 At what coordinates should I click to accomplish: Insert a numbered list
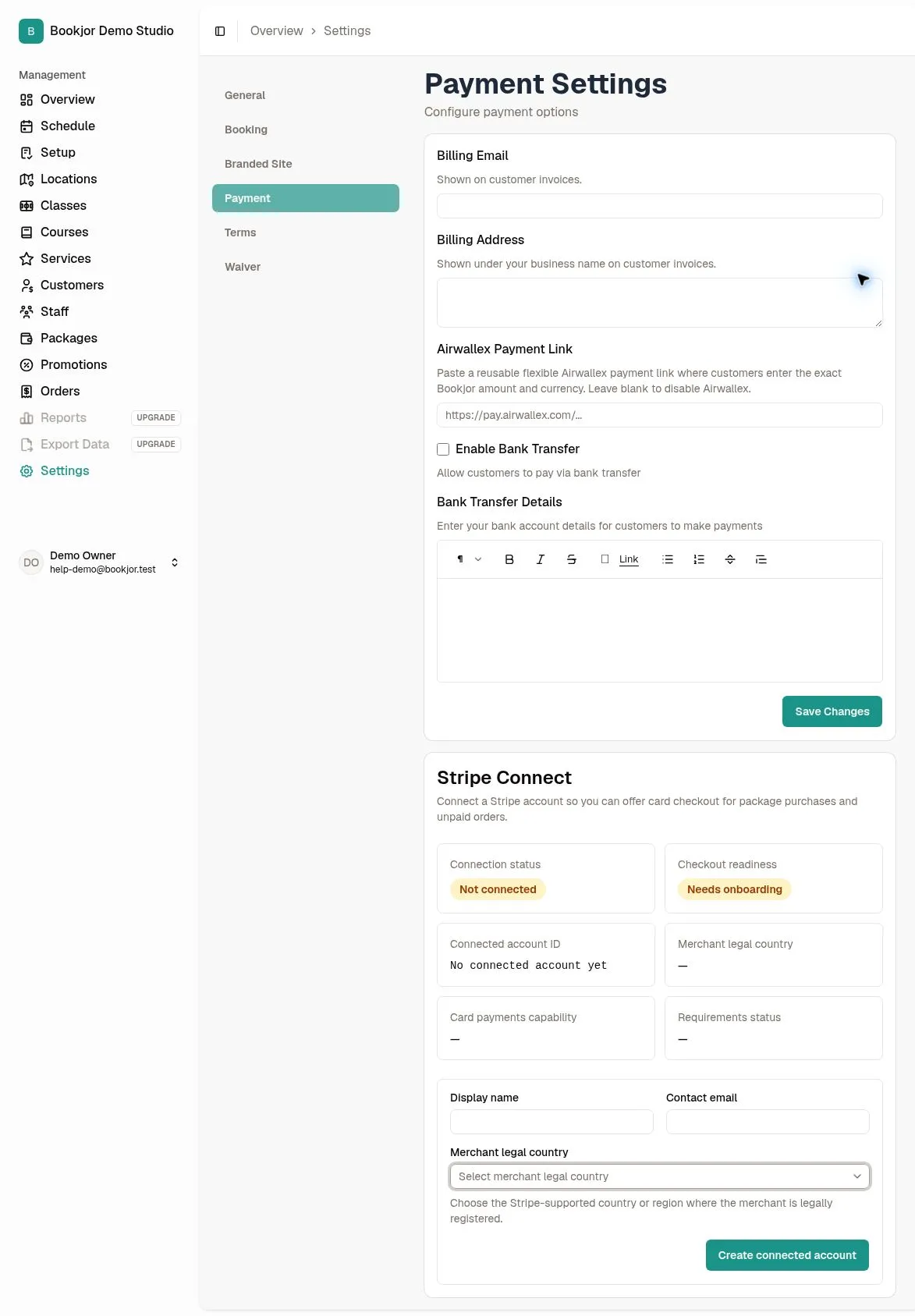[x=699, y=559]
